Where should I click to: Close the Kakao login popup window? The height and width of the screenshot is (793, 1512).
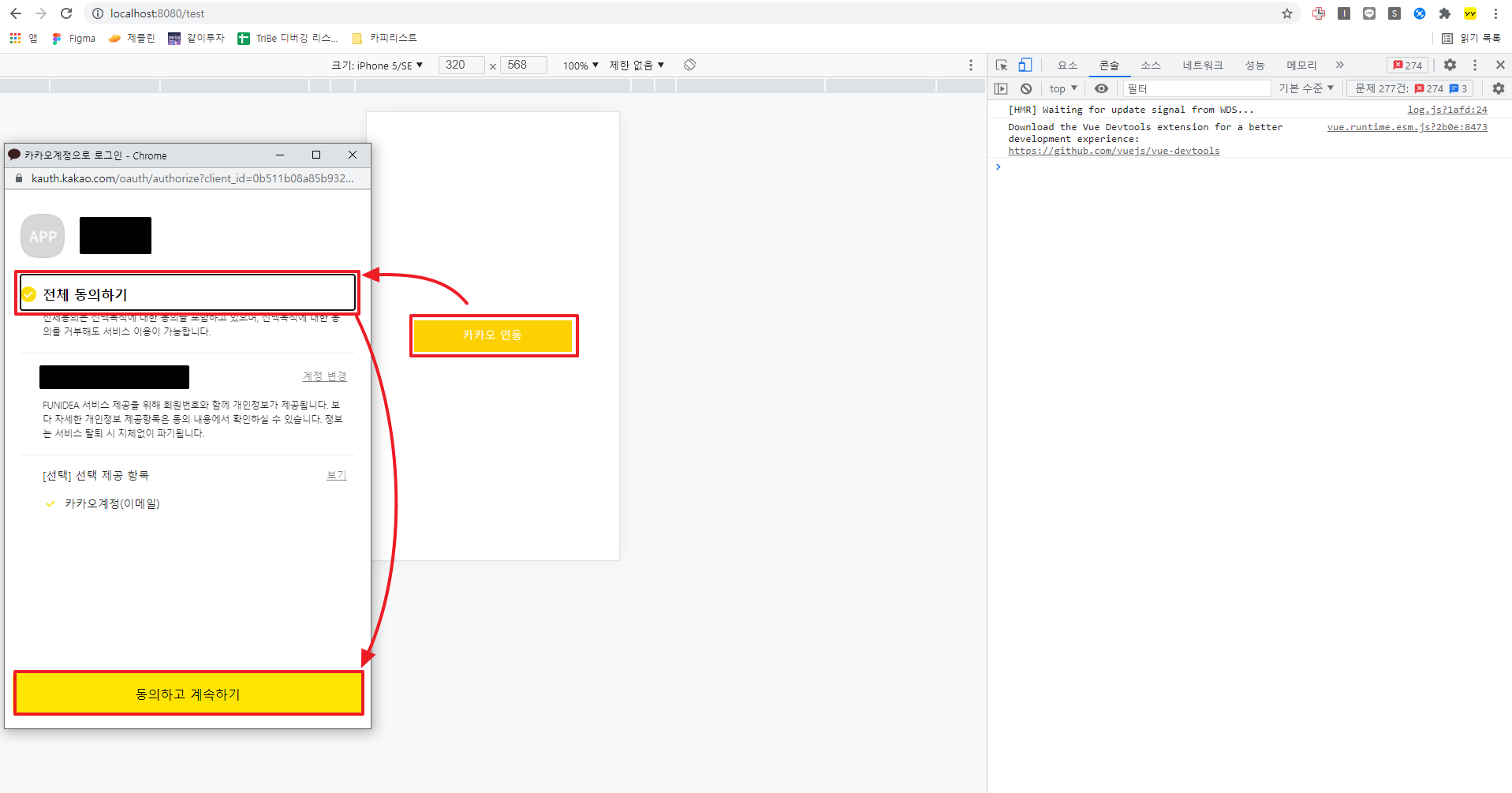353,155
